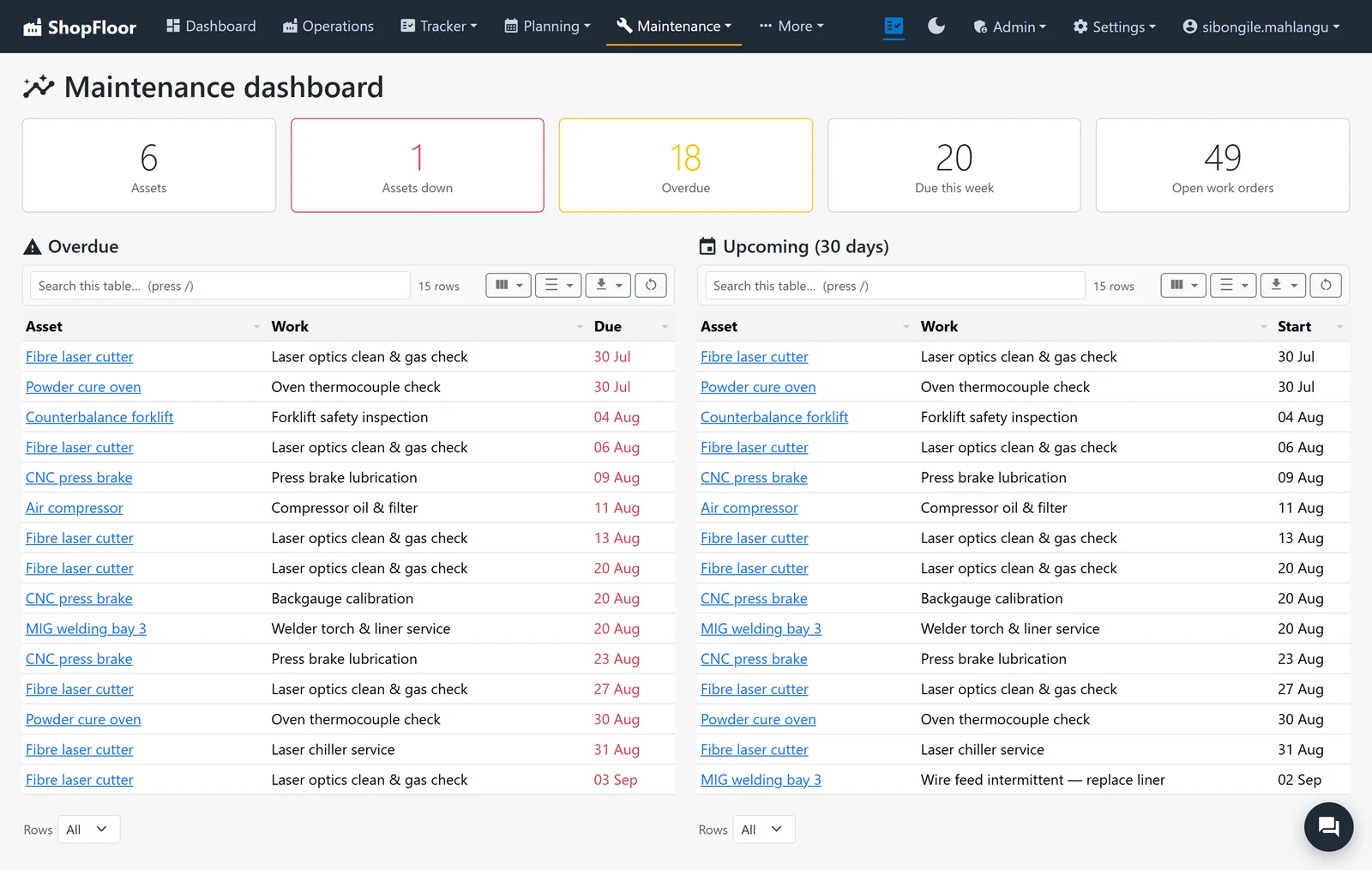
Task: Open Counterbalance forklift link in Overdue table
Action: pyautogui.click(x=99, y=417)
